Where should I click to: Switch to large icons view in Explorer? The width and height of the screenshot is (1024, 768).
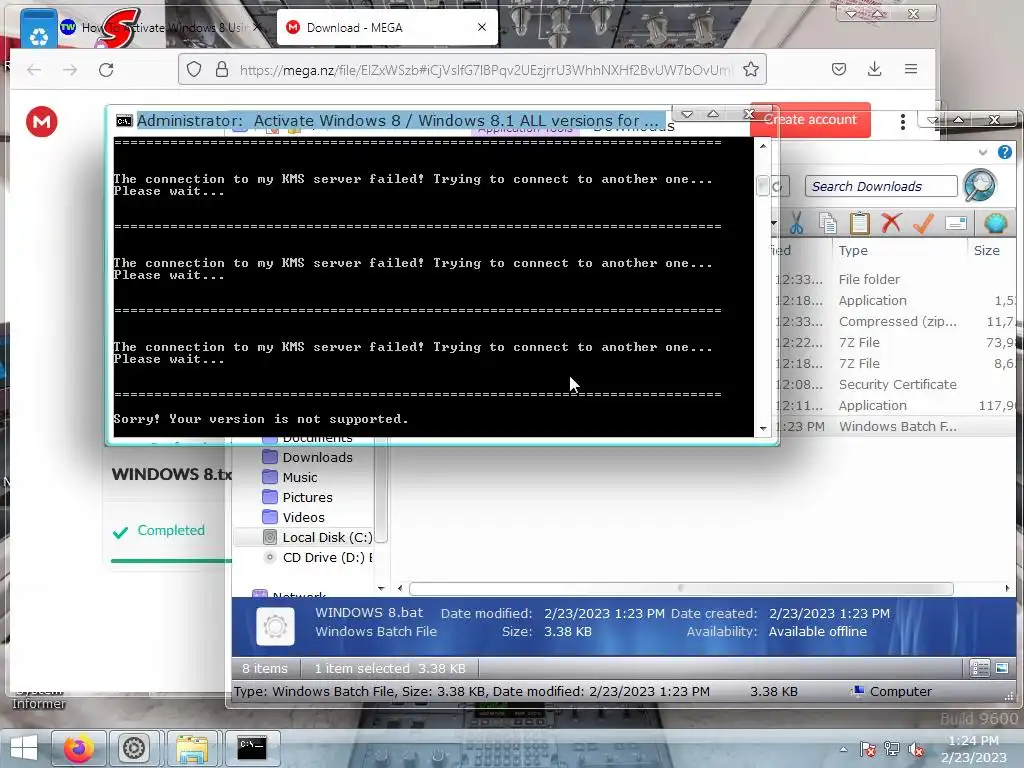click(1002, 667)
